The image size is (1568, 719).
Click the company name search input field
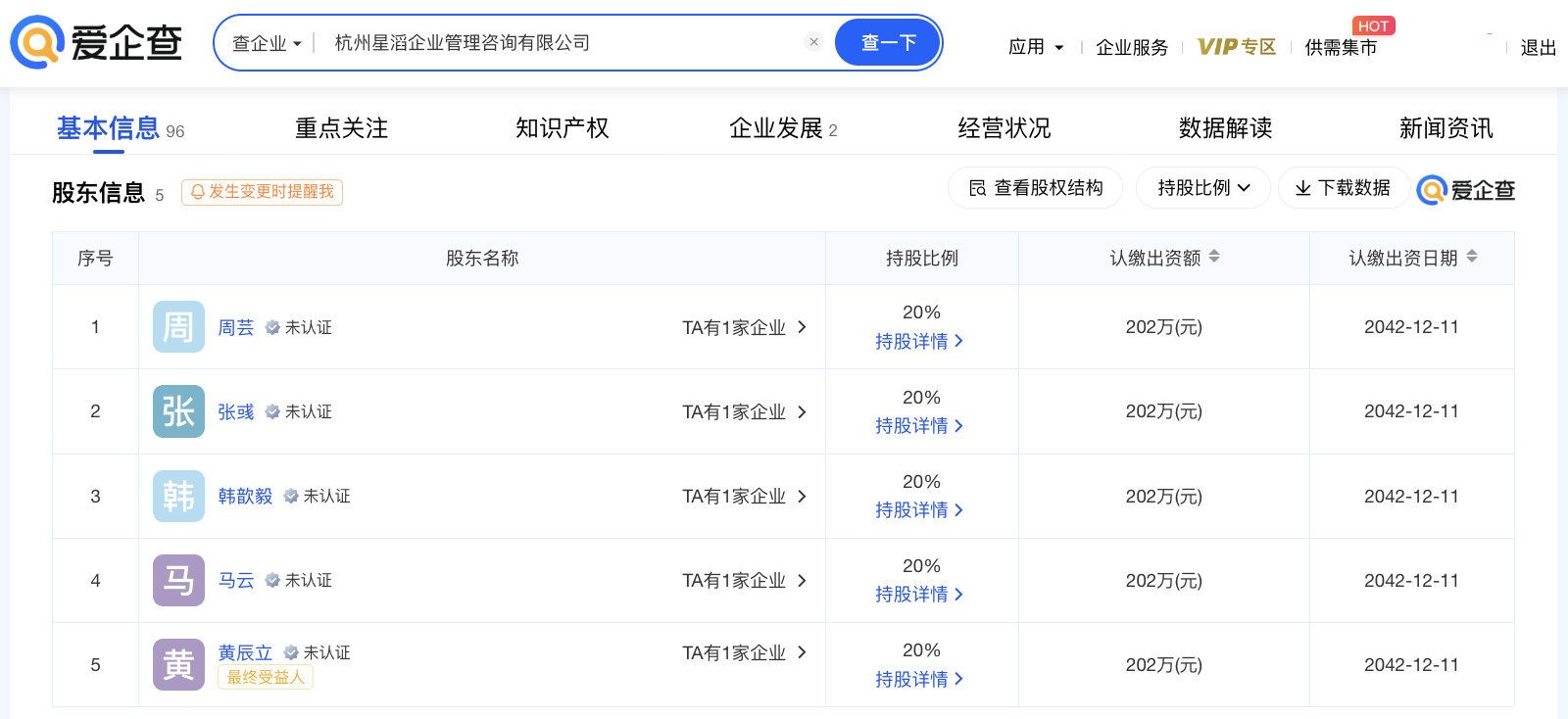pos(563,43)
